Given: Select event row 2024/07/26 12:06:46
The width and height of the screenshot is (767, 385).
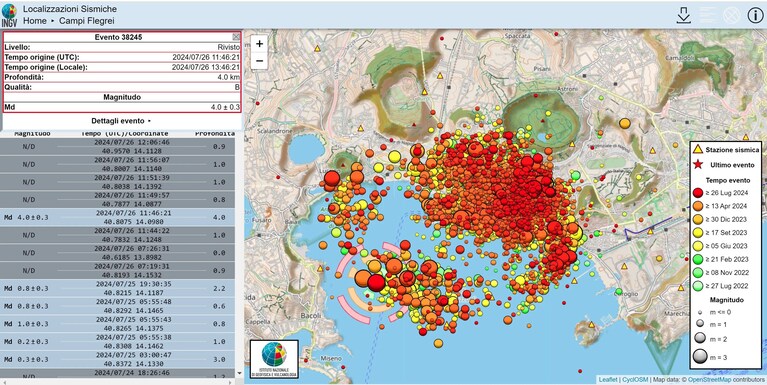Looking at the screenshot, I should pos(117,147).
